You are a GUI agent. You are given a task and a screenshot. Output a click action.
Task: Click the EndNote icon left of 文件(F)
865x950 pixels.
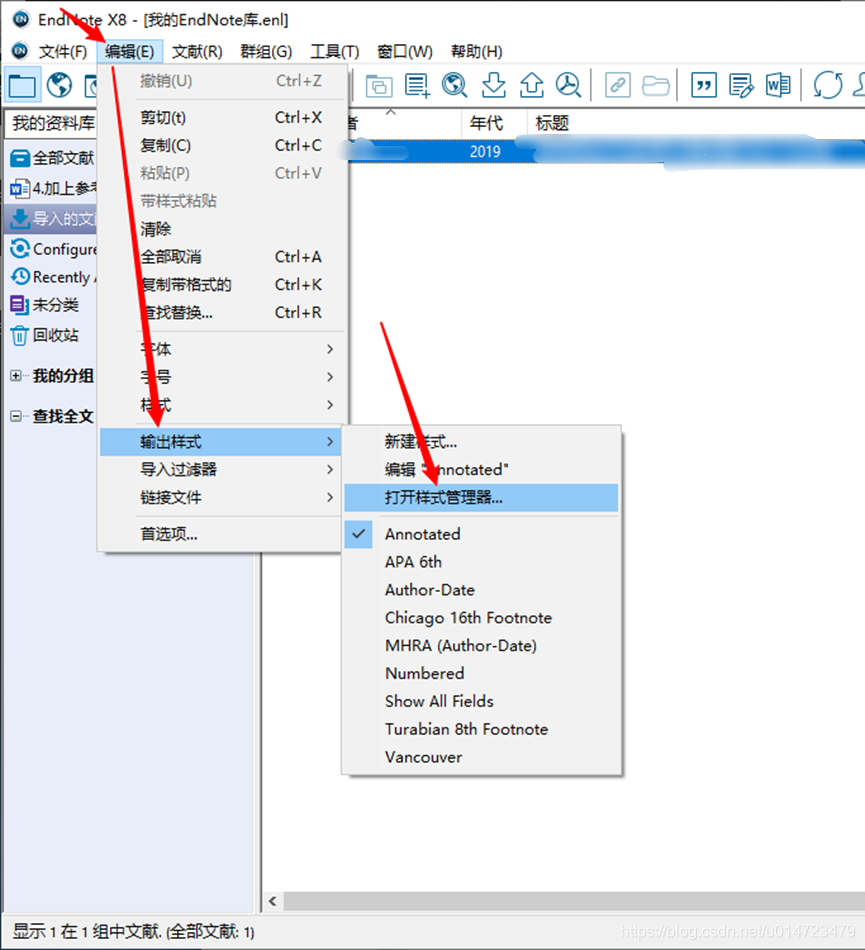pos(20,51)
